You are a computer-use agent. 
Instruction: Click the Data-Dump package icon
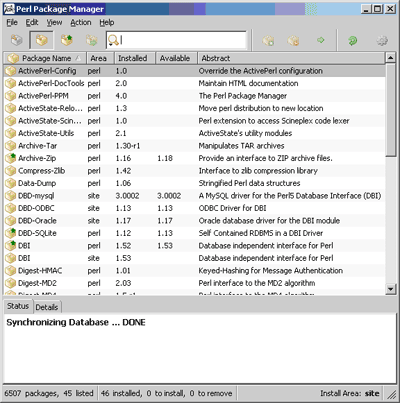[11, 183]
